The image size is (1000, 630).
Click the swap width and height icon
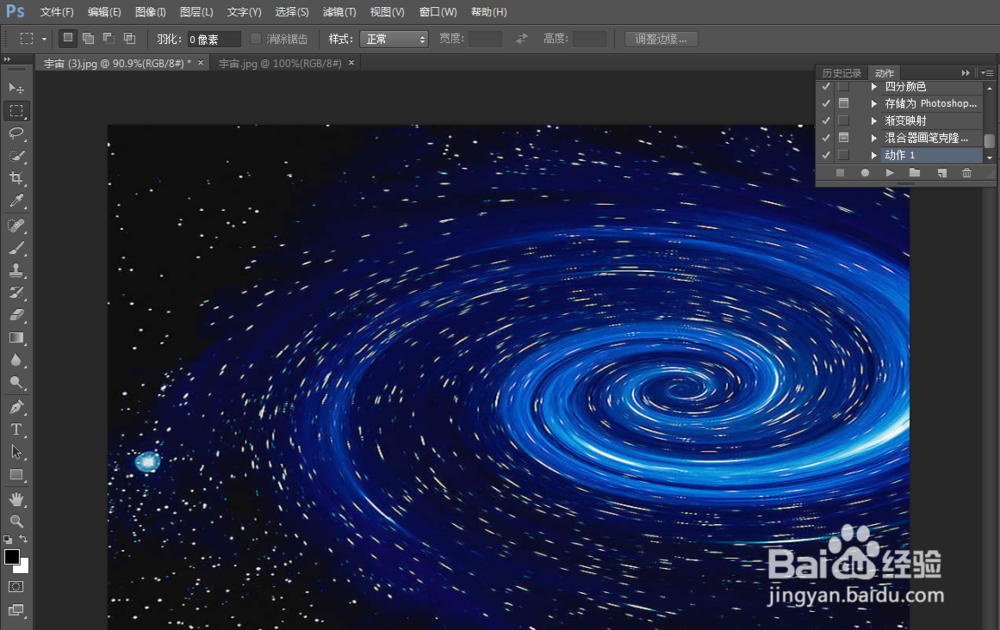click(x=522, y=39)
